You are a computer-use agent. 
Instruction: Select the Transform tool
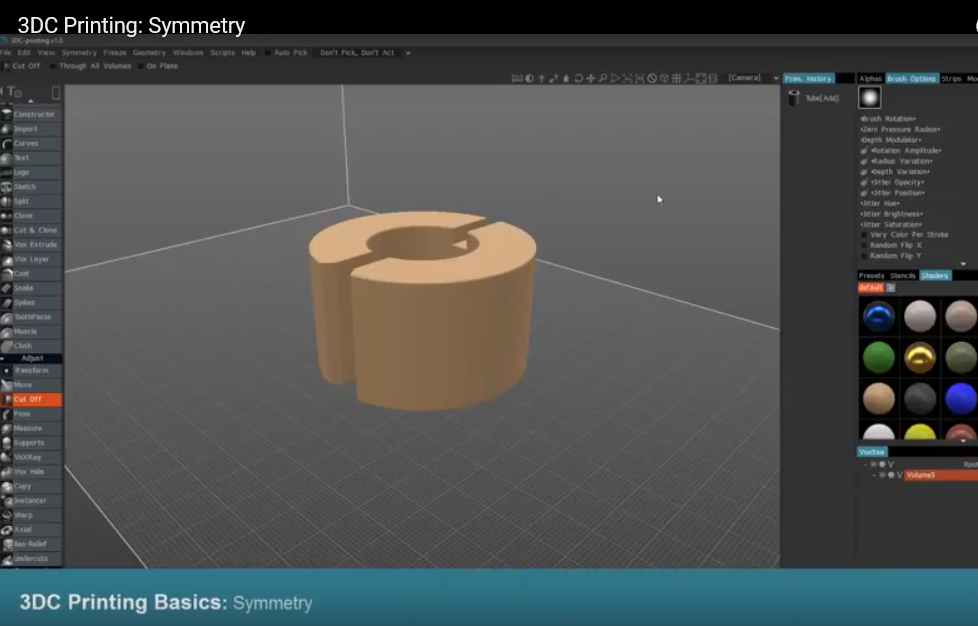[31, 370]
